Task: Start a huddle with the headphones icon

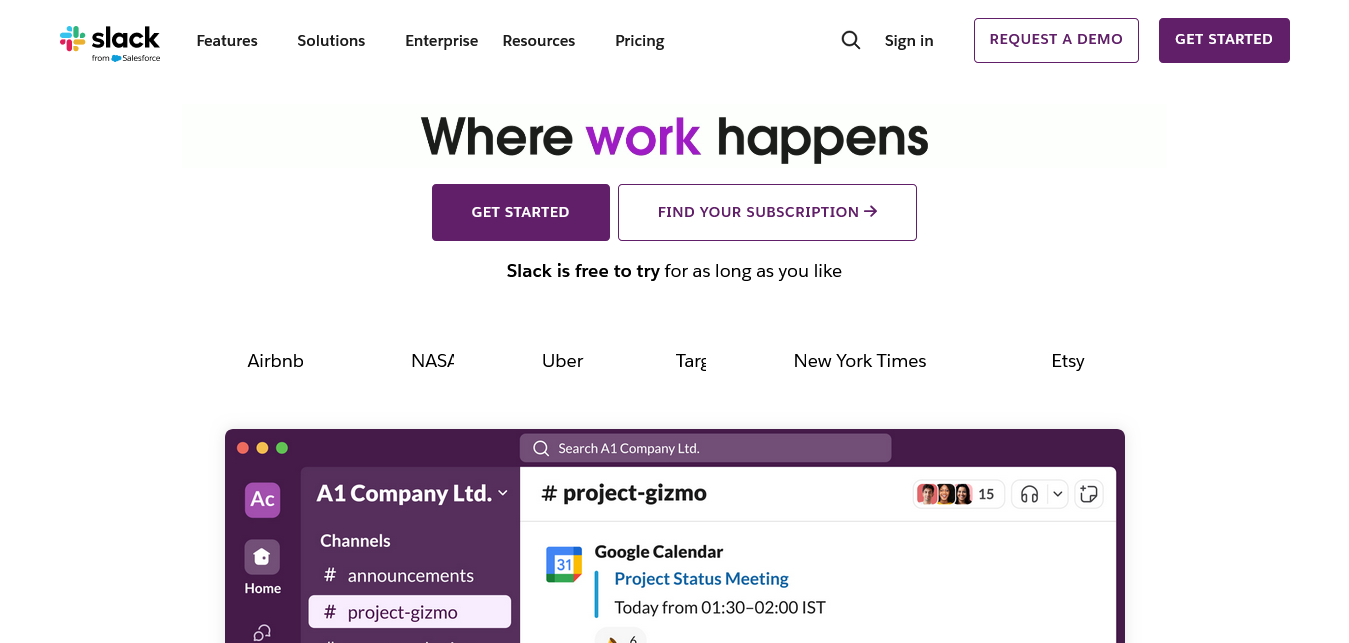Action: (1029, 494)
